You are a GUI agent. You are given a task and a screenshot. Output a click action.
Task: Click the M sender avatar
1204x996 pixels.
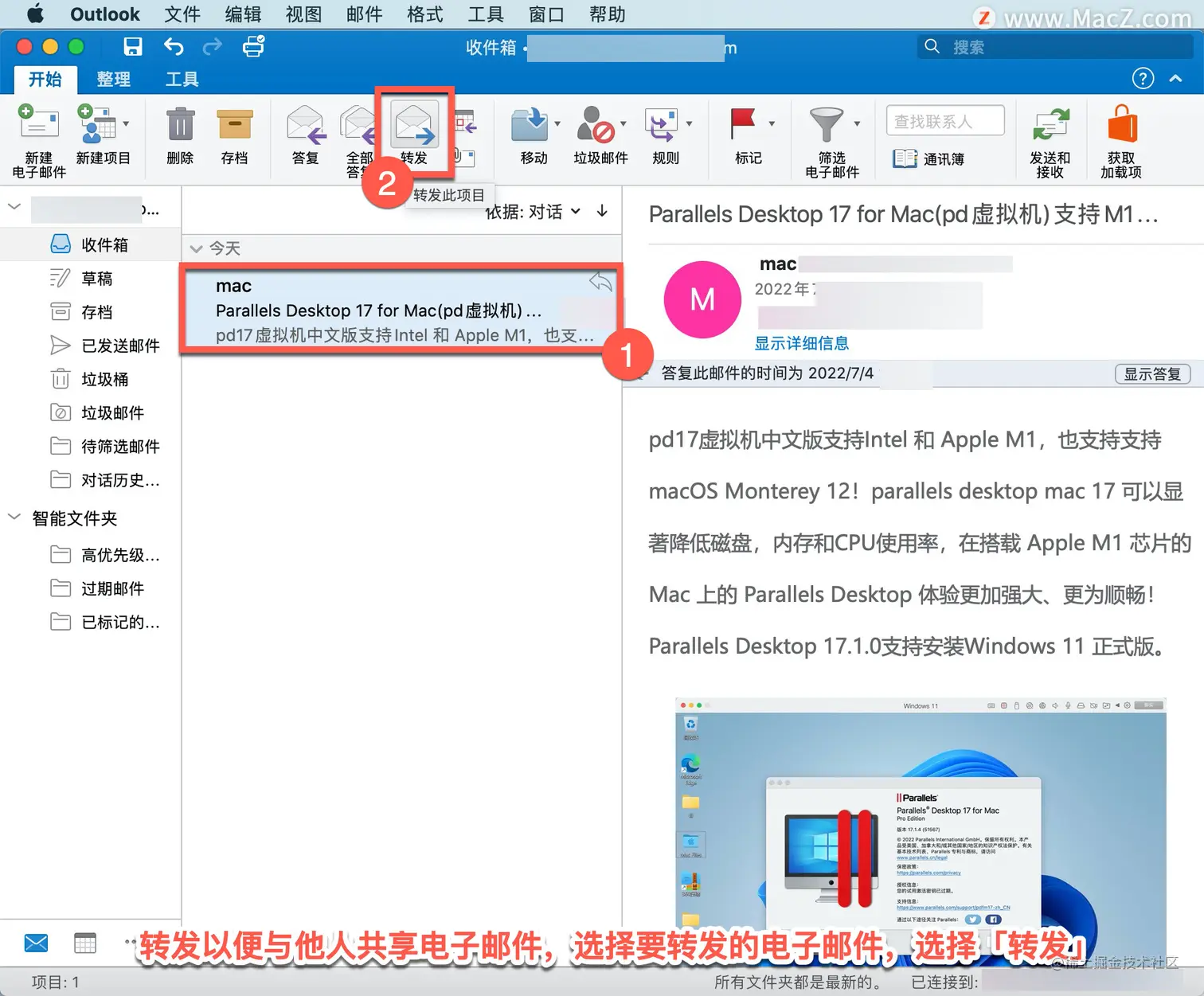pos(702,299)
